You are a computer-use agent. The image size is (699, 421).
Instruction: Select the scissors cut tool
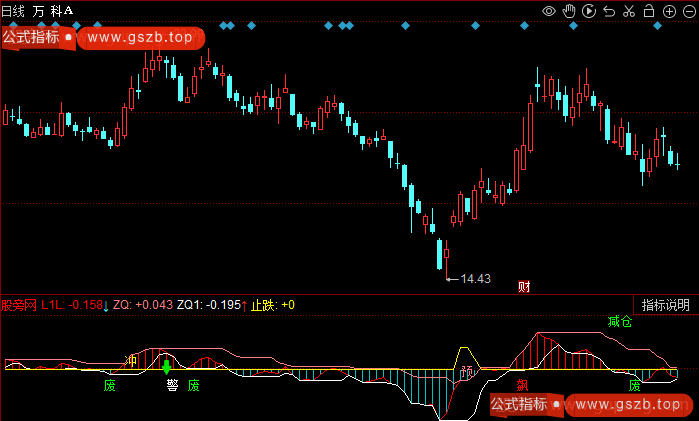point(628,11)
